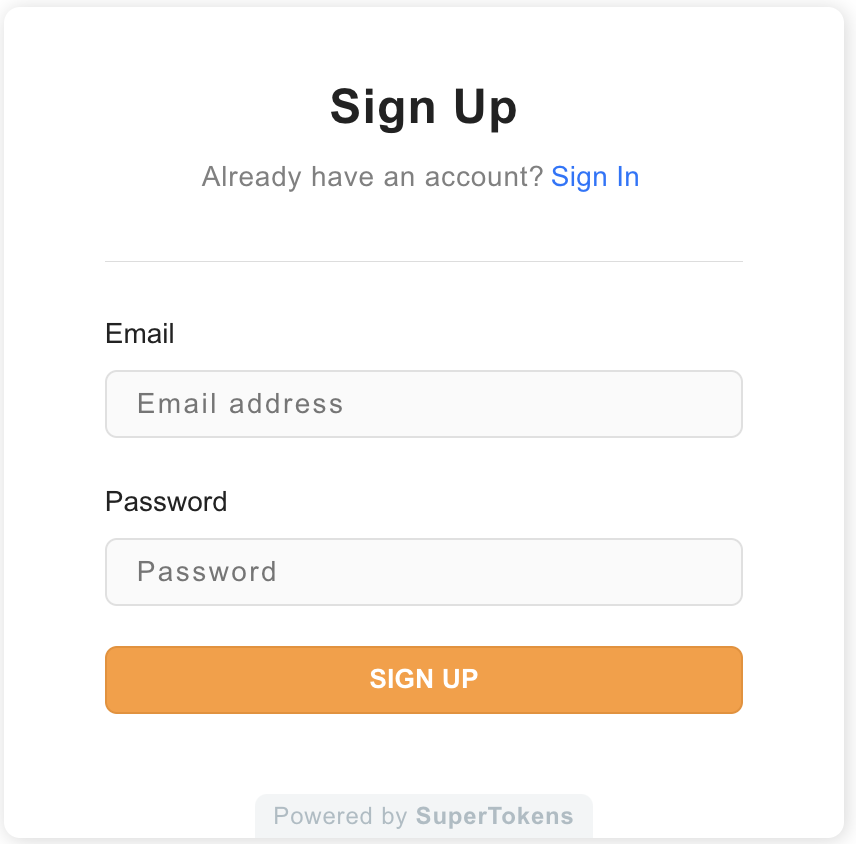Click the Password field label
This screenshot has width=856, height=844.
point(166,502)
